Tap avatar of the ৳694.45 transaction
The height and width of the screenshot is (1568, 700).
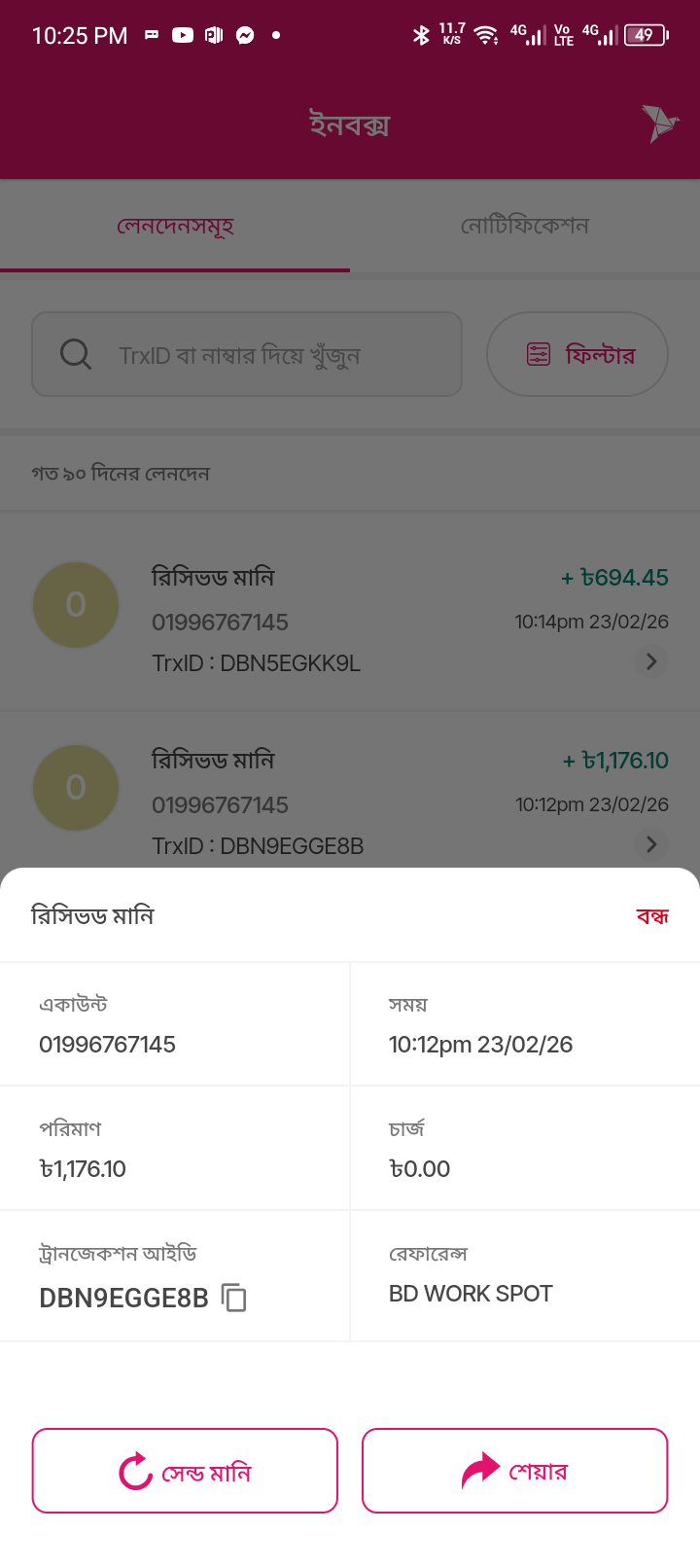76,605
